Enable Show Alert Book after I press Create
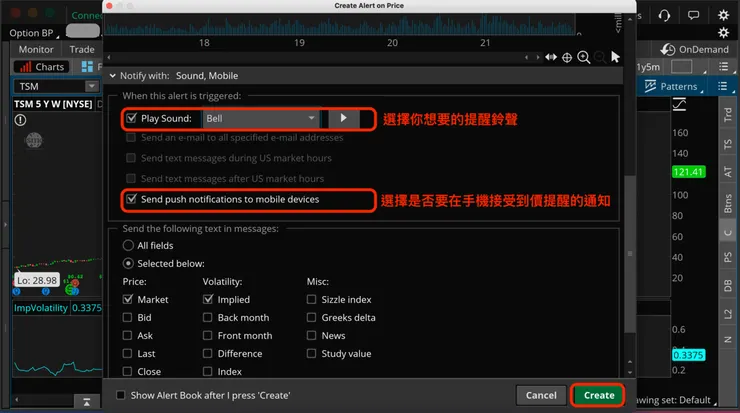The image size is (740, 413). [x=121, y=395]
